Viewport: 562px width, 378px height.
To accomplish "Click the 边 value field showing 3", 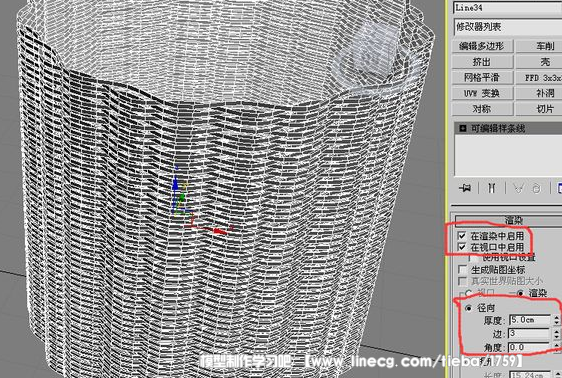I will pyautogui.click(x=530, y=334).
